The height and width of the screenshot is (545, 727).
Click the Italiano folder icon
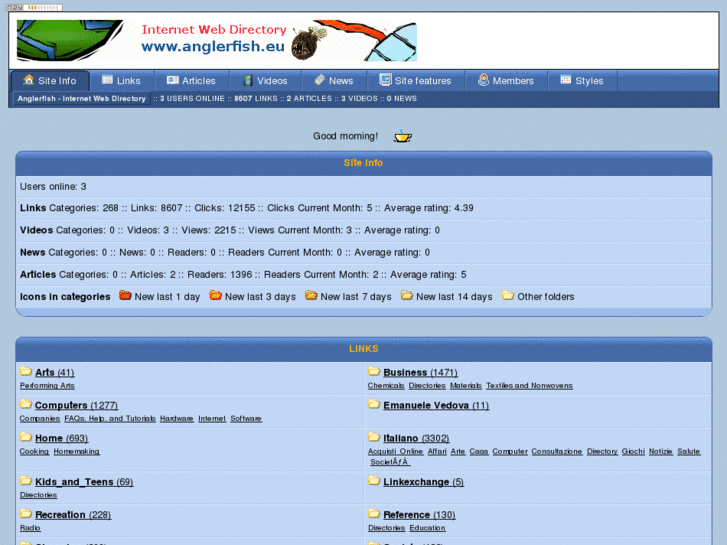(374, 437)
